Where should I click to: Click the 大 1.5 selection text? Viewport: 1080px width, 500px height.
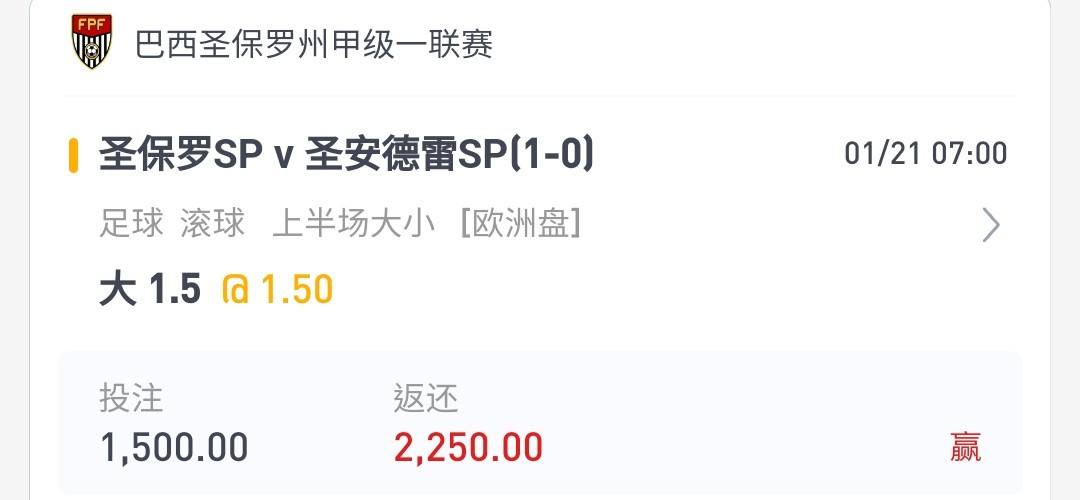[150, 289]
